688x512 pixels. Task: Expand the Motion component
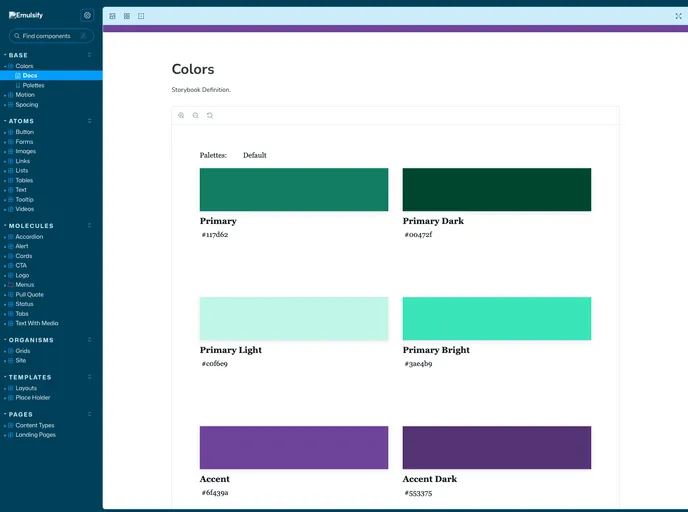click(x=25, y=95)
